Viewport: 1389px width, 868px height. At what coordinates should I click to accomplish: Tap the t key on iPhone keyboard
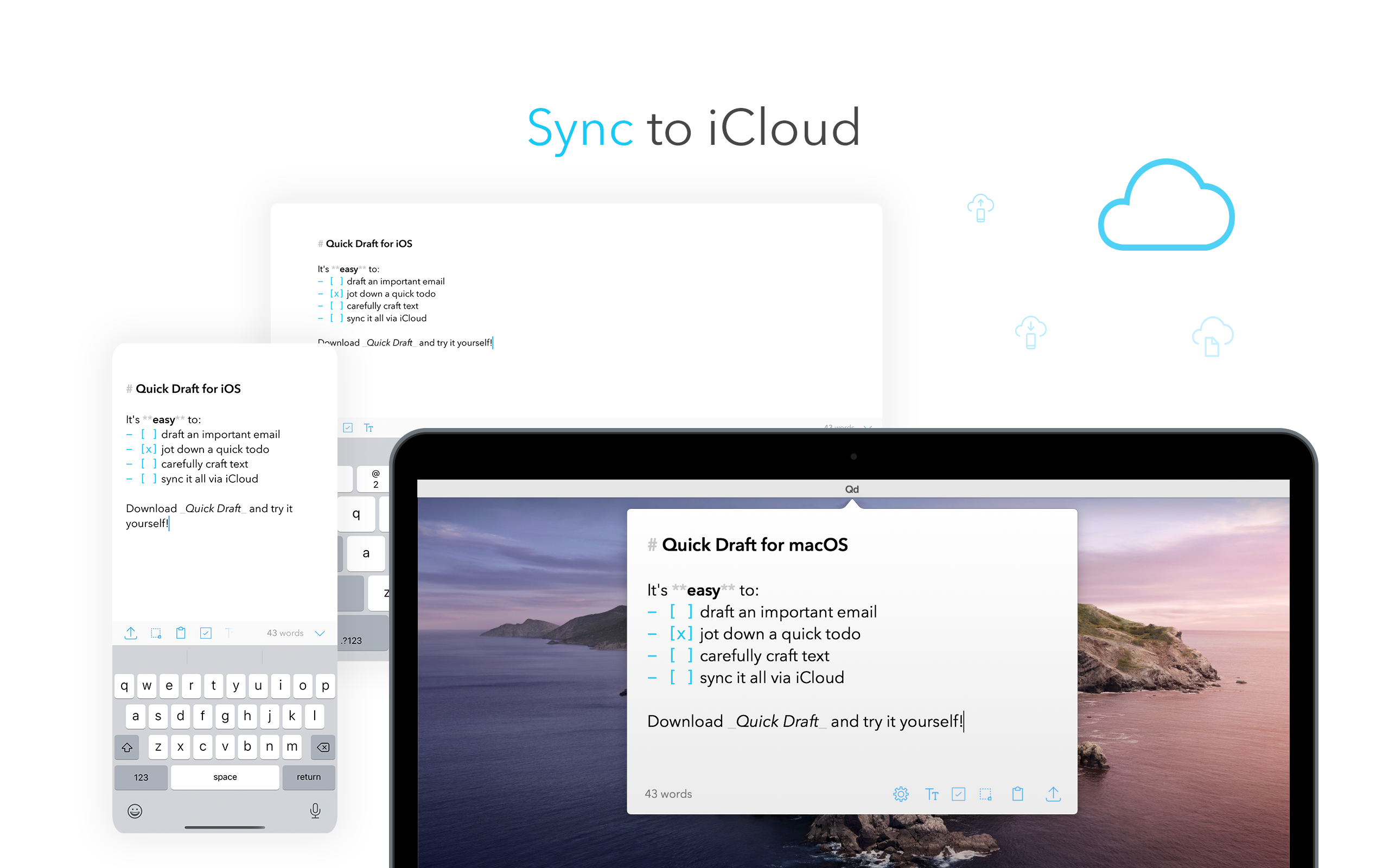214,686
